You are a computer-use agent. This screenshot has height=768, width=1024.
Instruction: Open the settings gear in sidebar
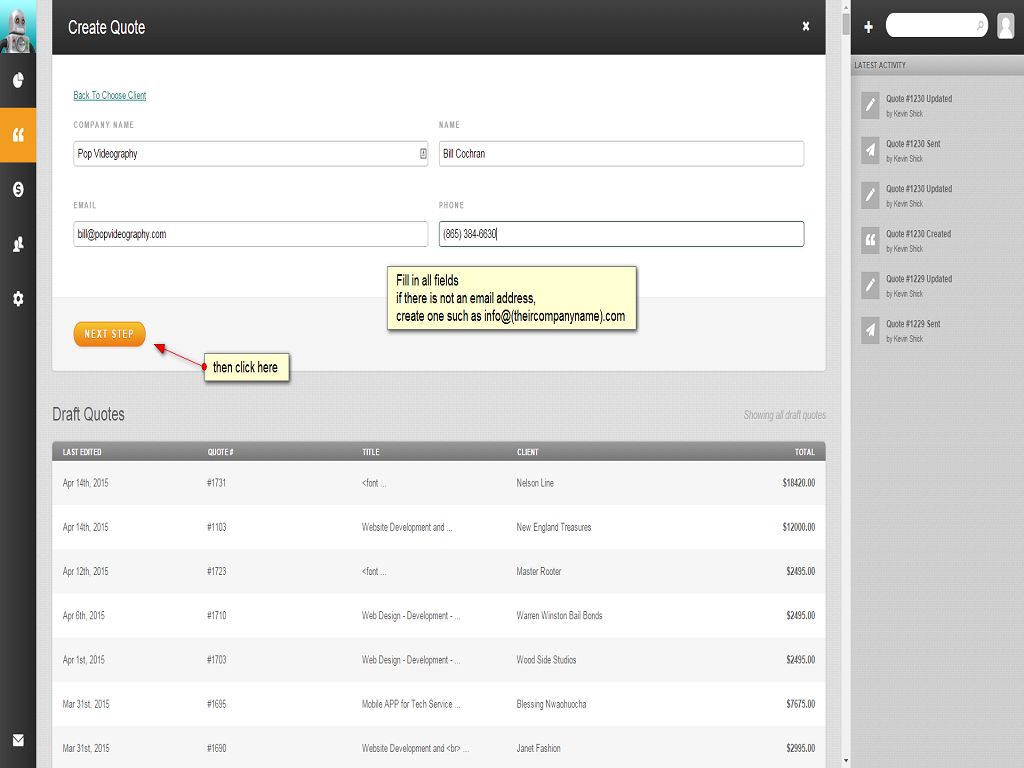(18, 299)
